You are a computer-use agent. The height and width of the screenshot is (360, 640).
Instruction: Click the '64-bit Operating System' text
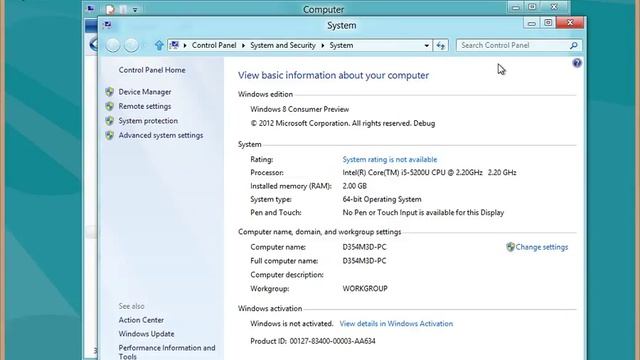click(382, 199)
